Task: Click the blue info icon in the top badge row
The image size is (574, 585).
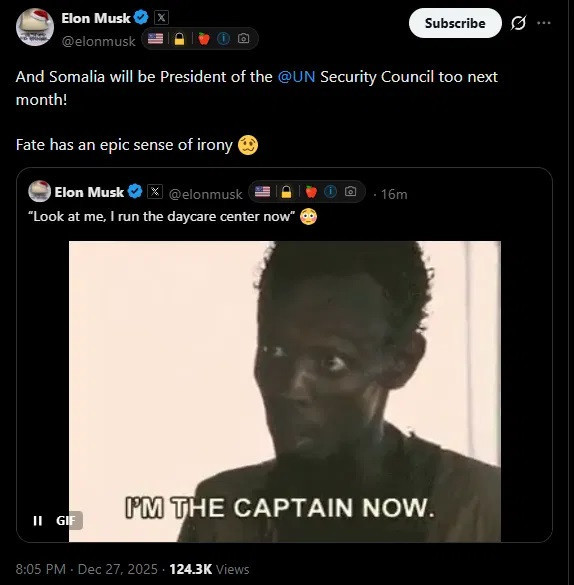Action: coord(223,38)
